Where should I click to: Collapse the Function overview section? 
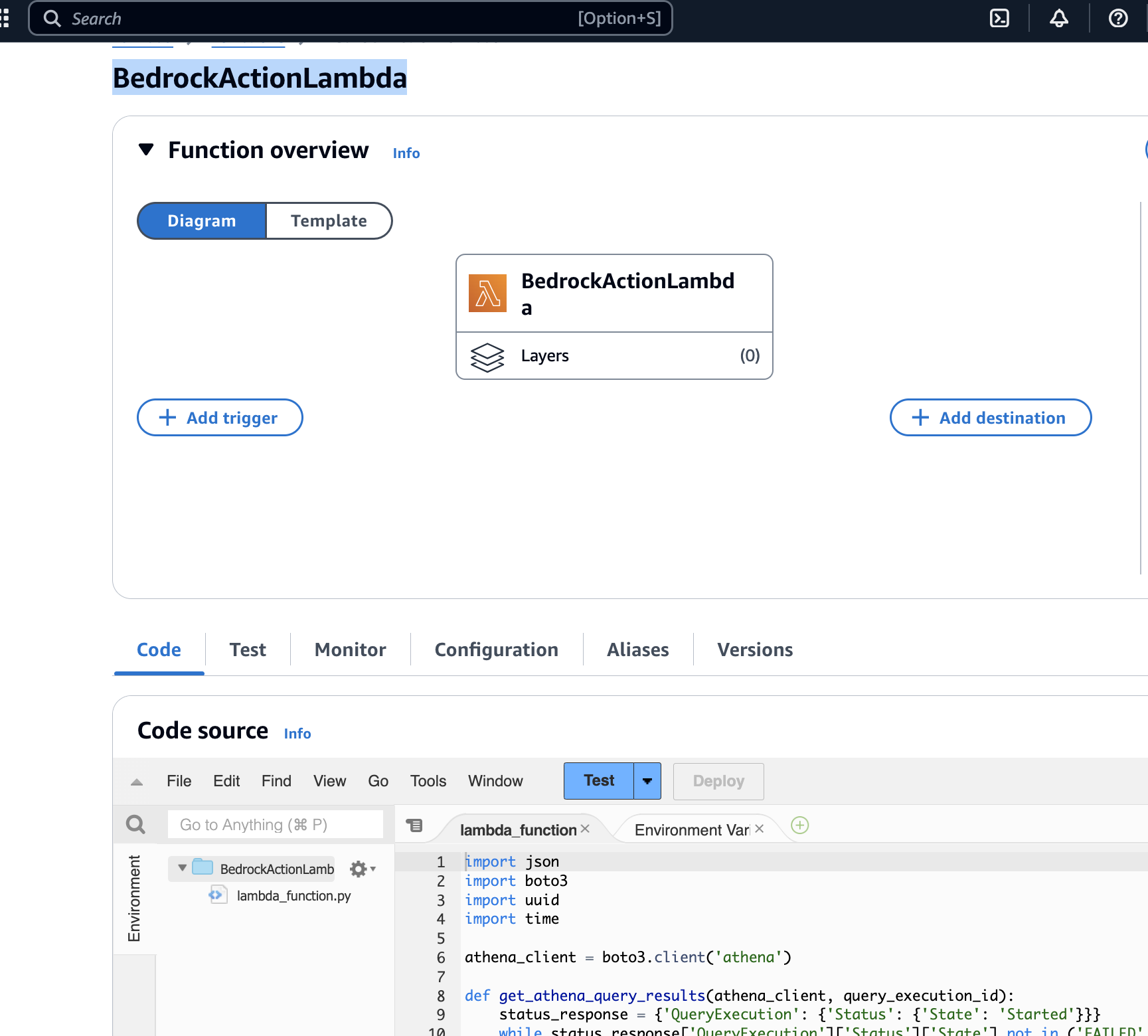pos(146,150)
